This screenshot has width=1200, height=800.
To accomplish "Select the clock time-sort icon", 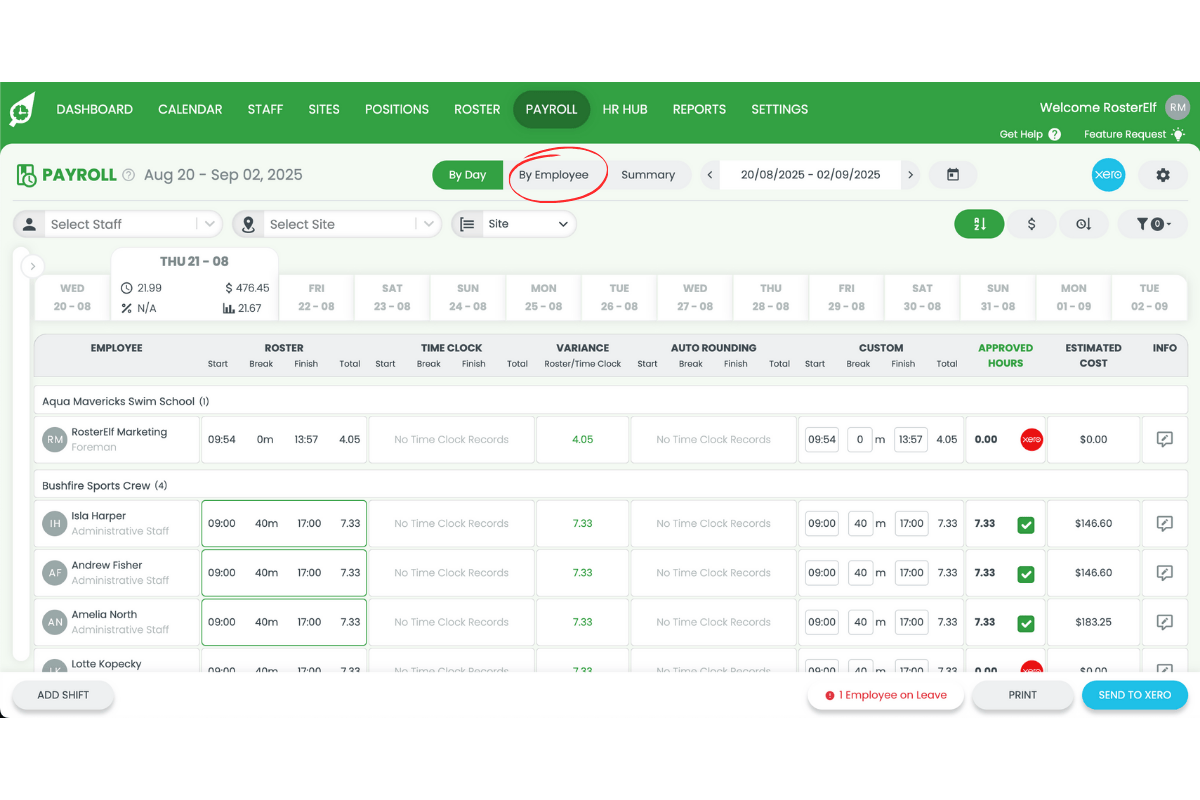I will click(1084, 224).
